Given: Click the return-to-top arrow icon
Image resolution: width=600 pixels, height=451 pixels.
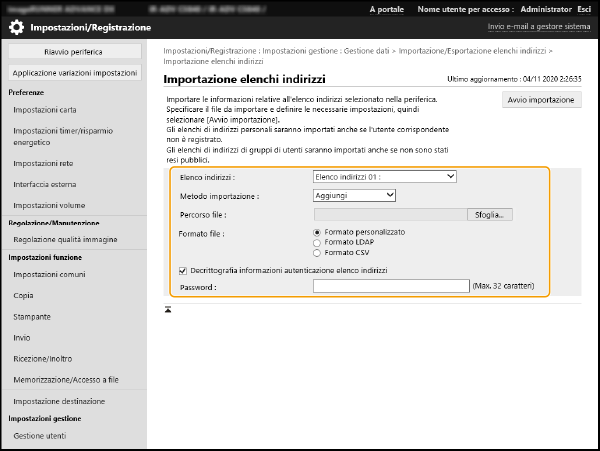Looking at the screenshot, I should (x=169, y=309).
